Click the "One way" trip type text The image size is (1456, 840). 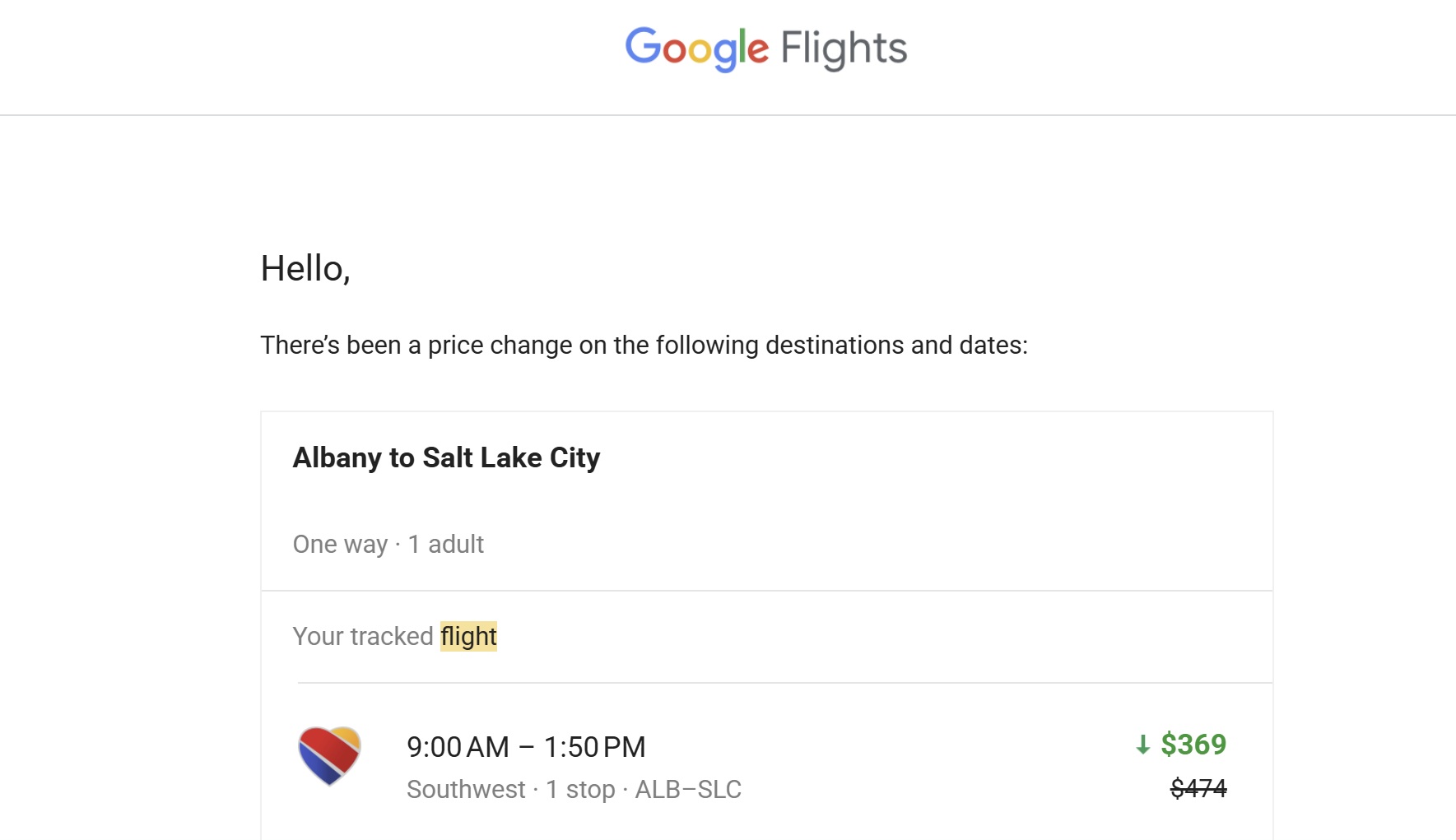(340, 544)
